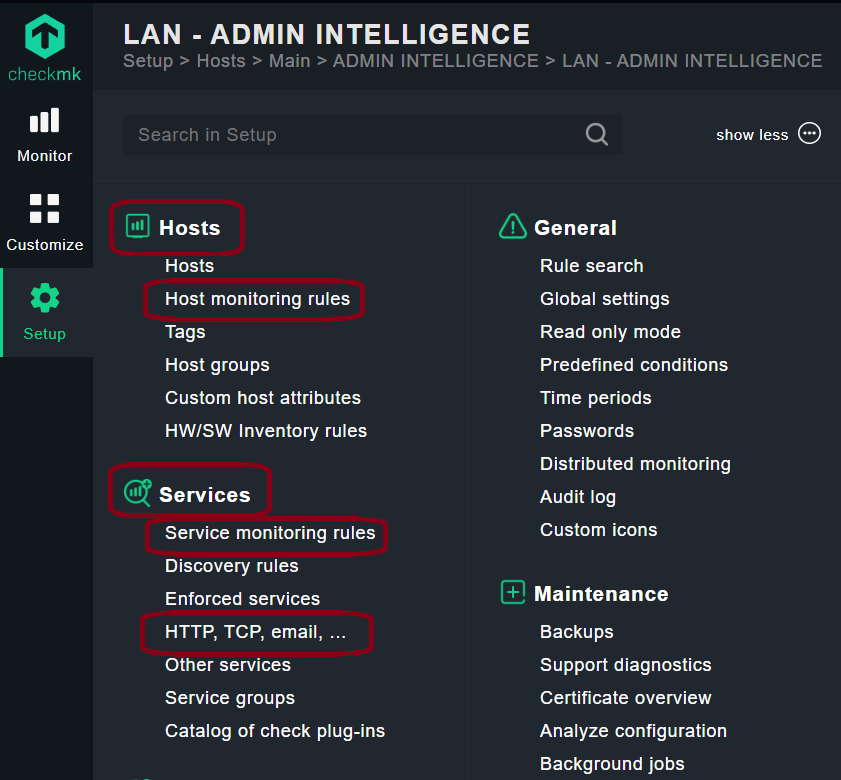Viewport: 841px width, 780px height.
Task: Toggle show less menu entries
Action: point(768,134)
